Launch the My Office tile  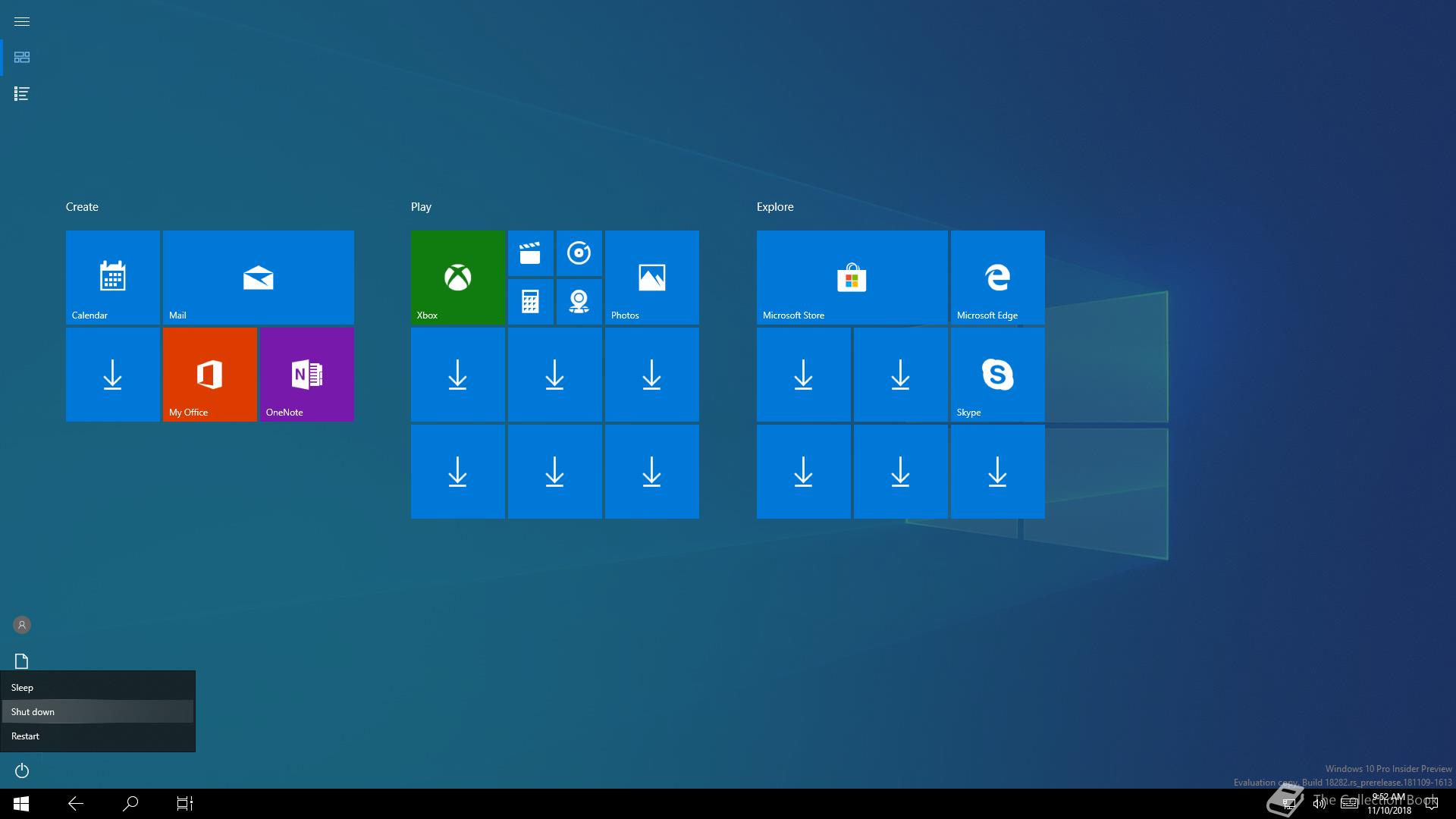[209, 375]
